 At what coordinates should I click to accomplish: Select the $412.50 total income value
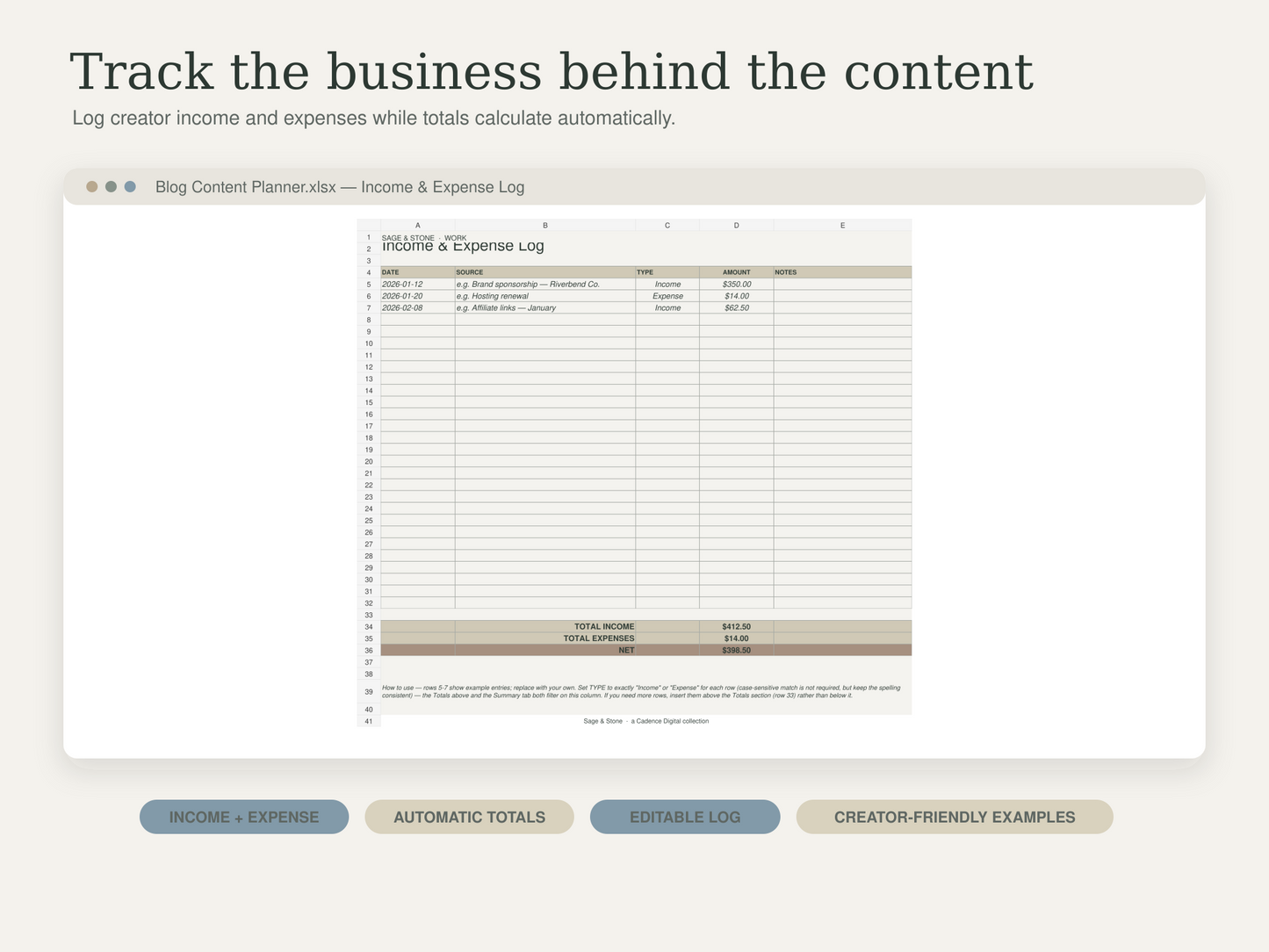pos(737,627)
